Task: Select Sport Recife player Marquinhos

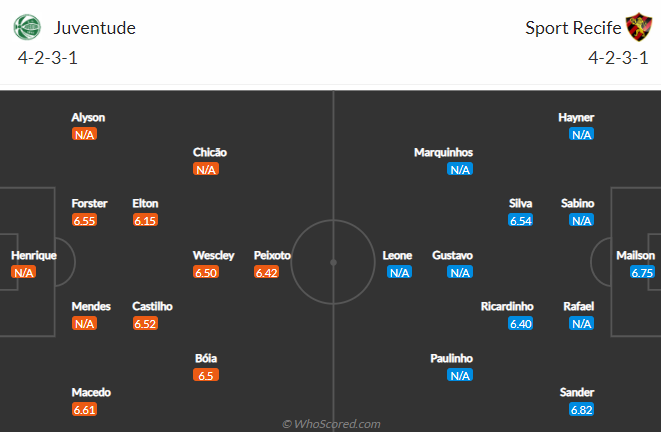Action: point(444,152)
